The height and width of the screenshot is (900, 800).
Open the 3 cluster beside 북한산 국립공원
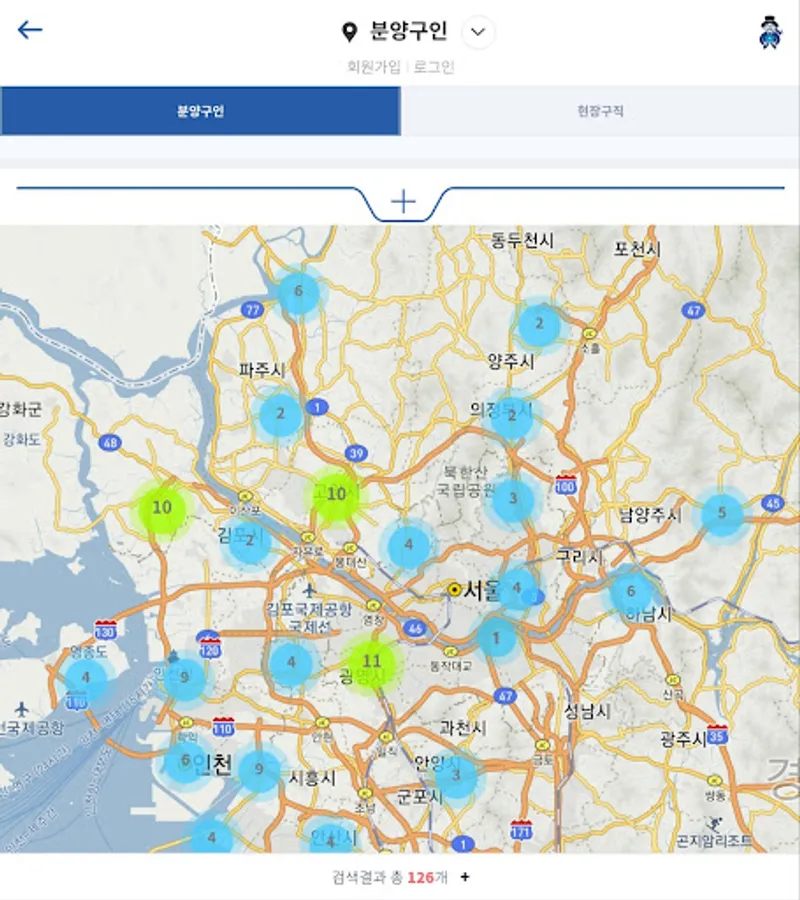[x=513, y=499]
